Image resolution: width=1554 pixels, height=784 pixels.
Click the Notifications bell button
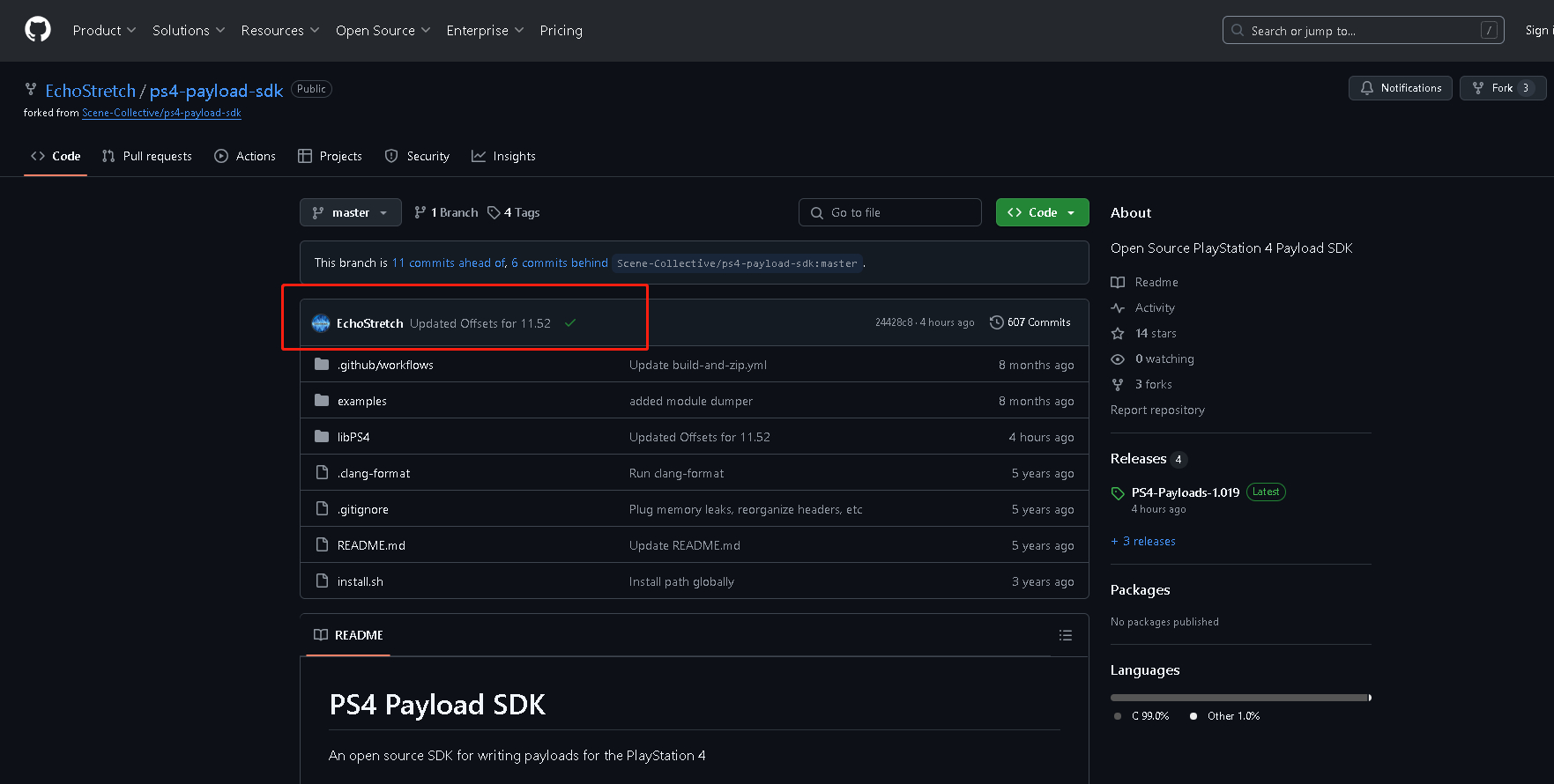point(1400,88)
